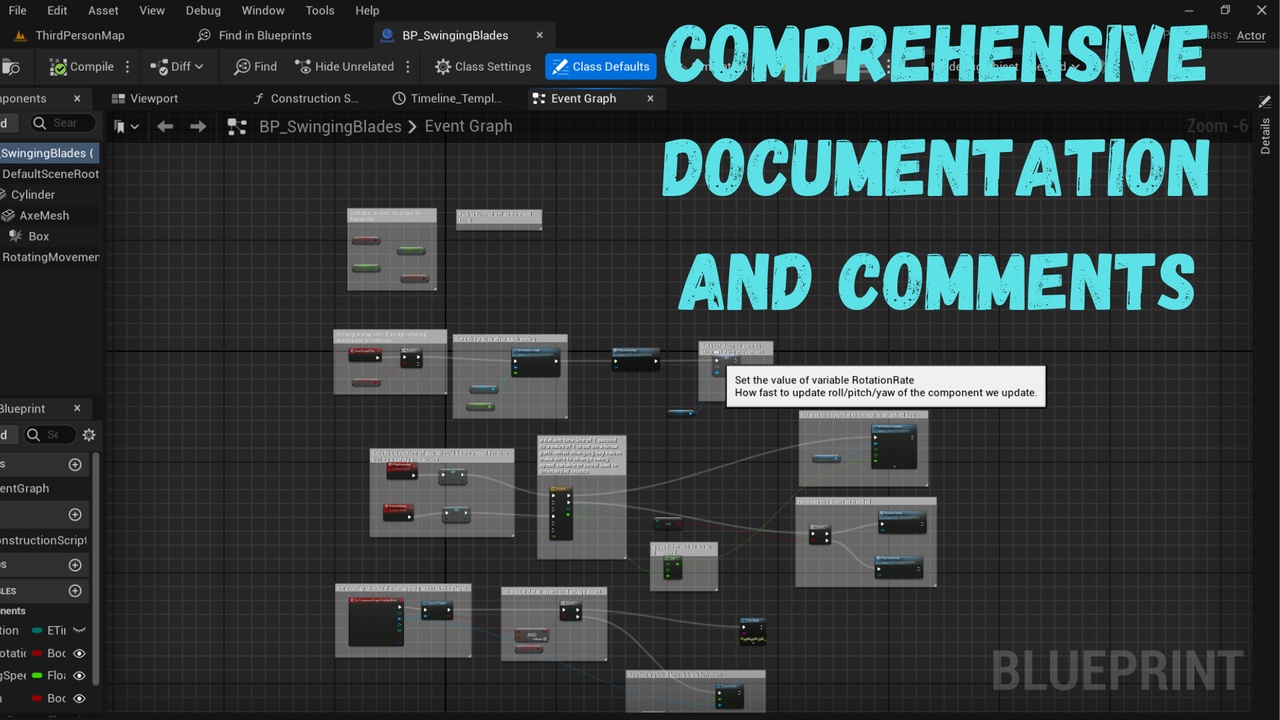Toggle the closed-eye visibility of the first variable

point(80,630)
